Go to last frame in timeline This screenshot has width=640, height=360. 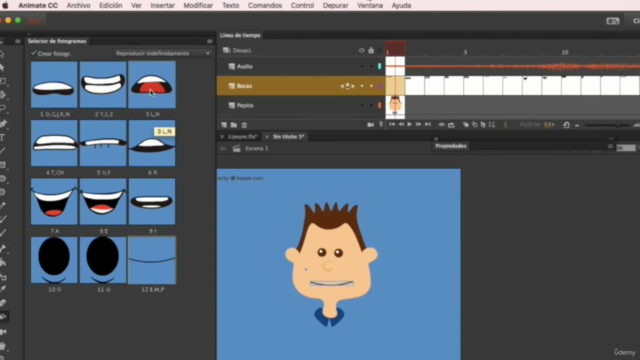pyautogui.click(x=428, y=124)
